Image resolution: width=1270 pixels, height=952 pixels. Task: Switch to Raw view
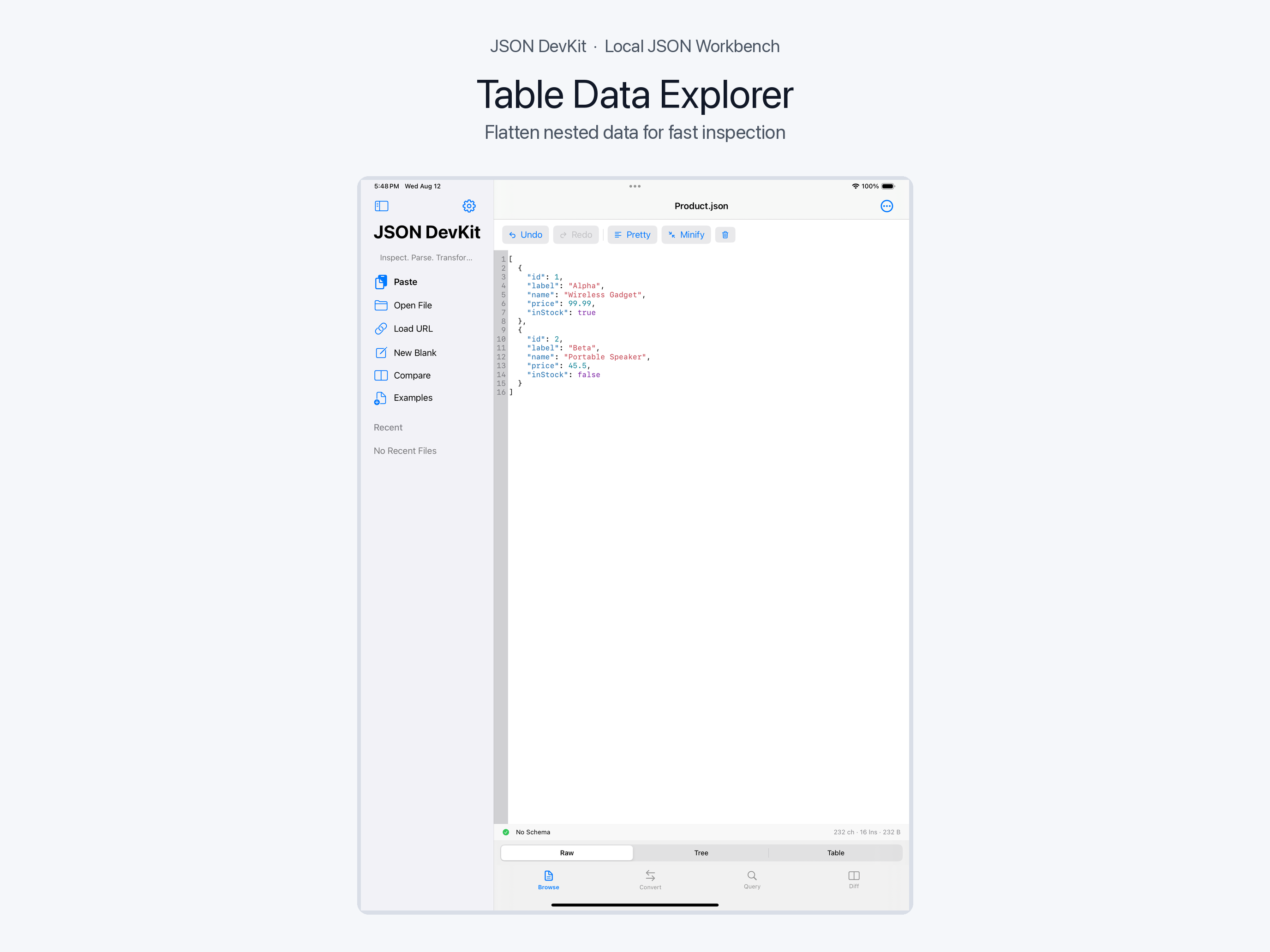pos(567,853)
